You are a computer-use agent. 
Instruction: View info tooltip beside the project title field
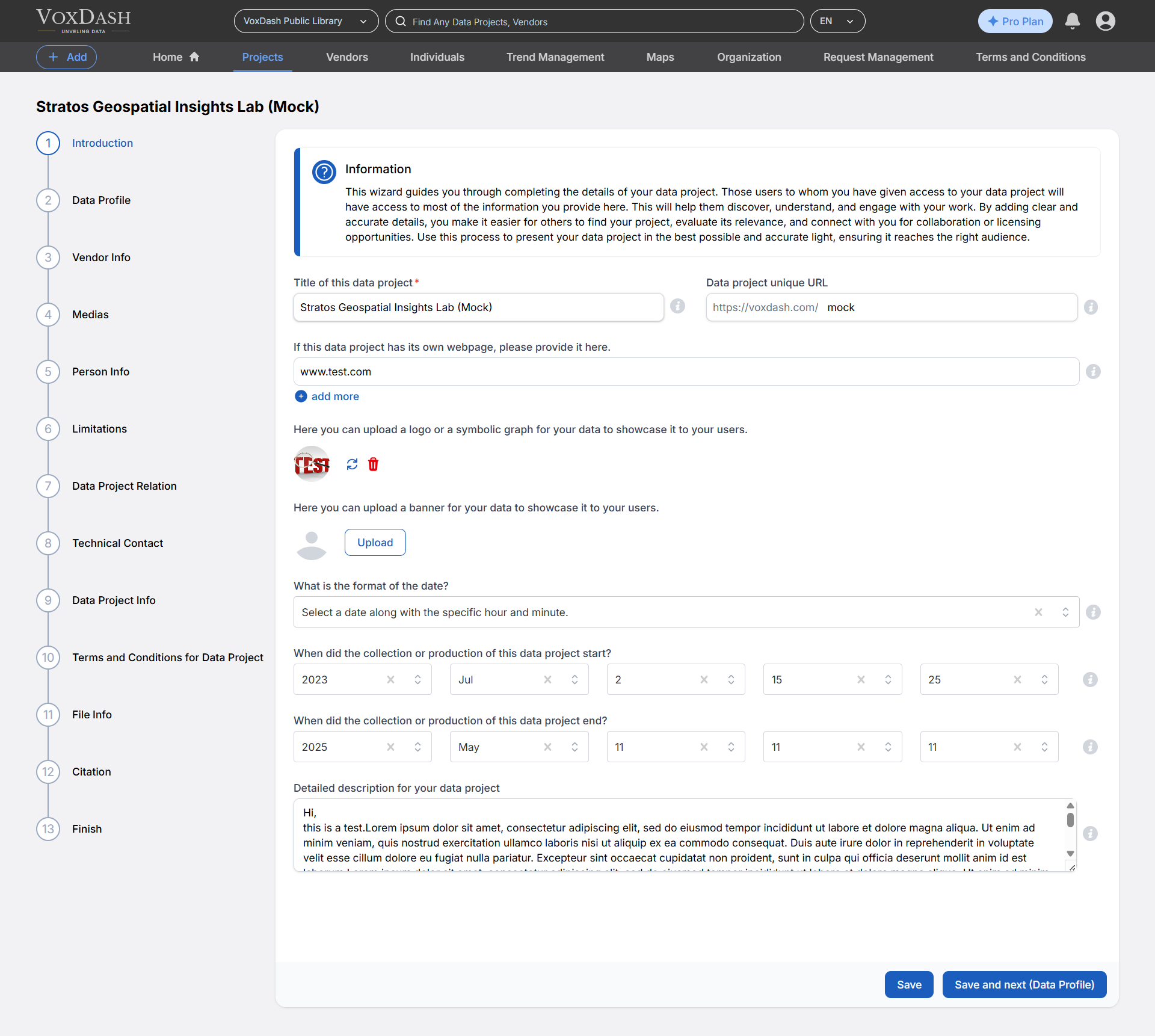pos(677,306)
